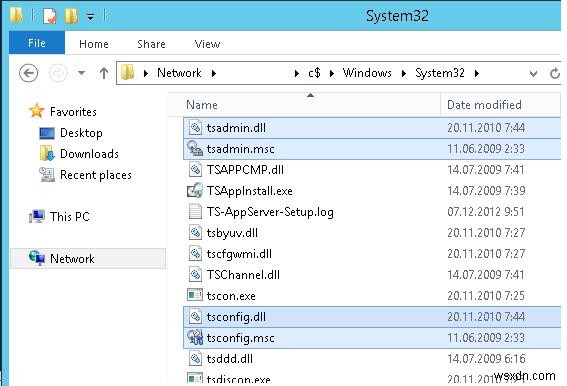
Task: Click the Forward navigation arrow
Action: coord(58,73)
